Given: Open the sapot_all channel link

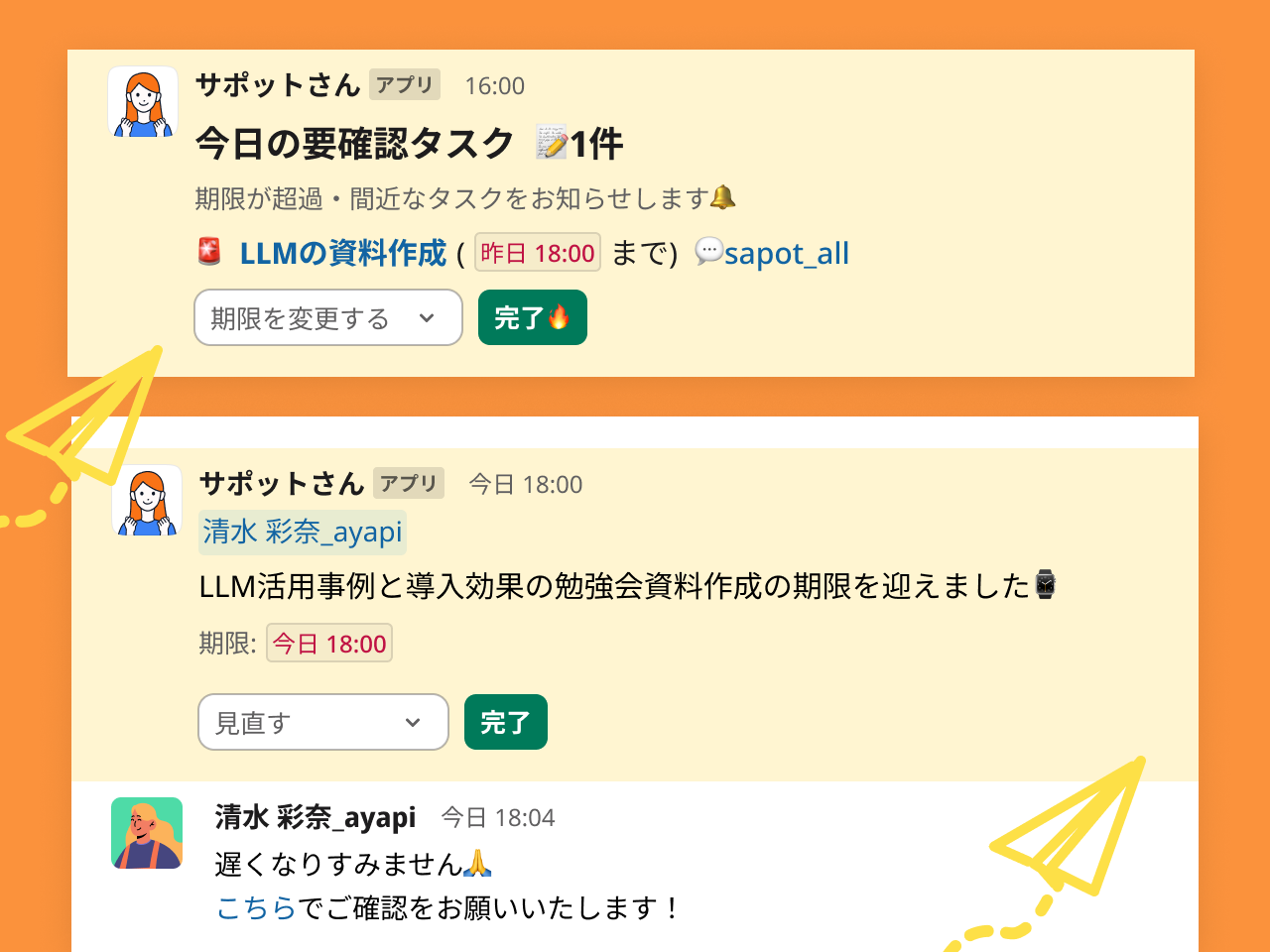Looking at the screenshot, I should (x=787, y=253).
